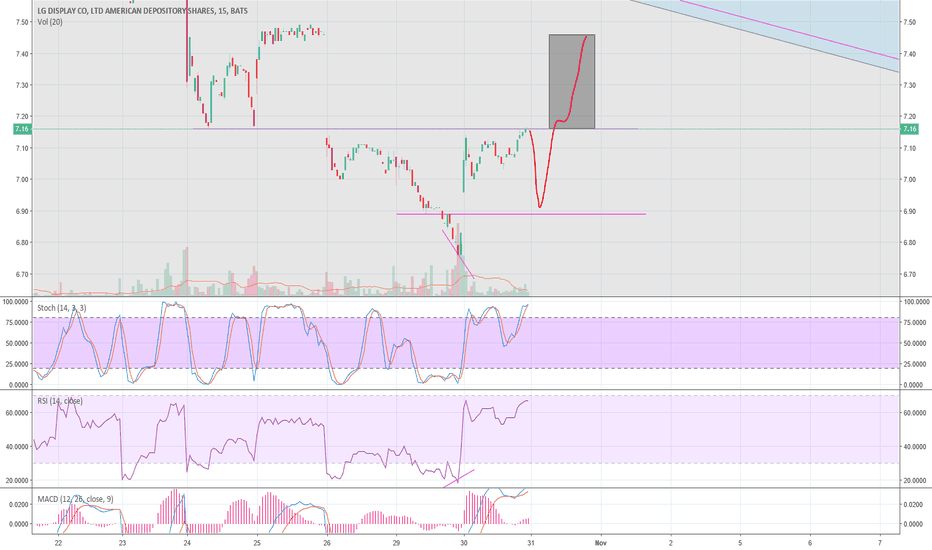Screen dimensions: 932x550
Task: Click 6.70 on the left price scale
Action: click(x=22, y=274)
